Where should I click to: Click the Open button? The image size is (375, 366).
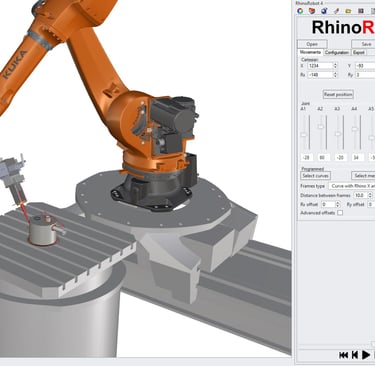(x=312, y=44)
